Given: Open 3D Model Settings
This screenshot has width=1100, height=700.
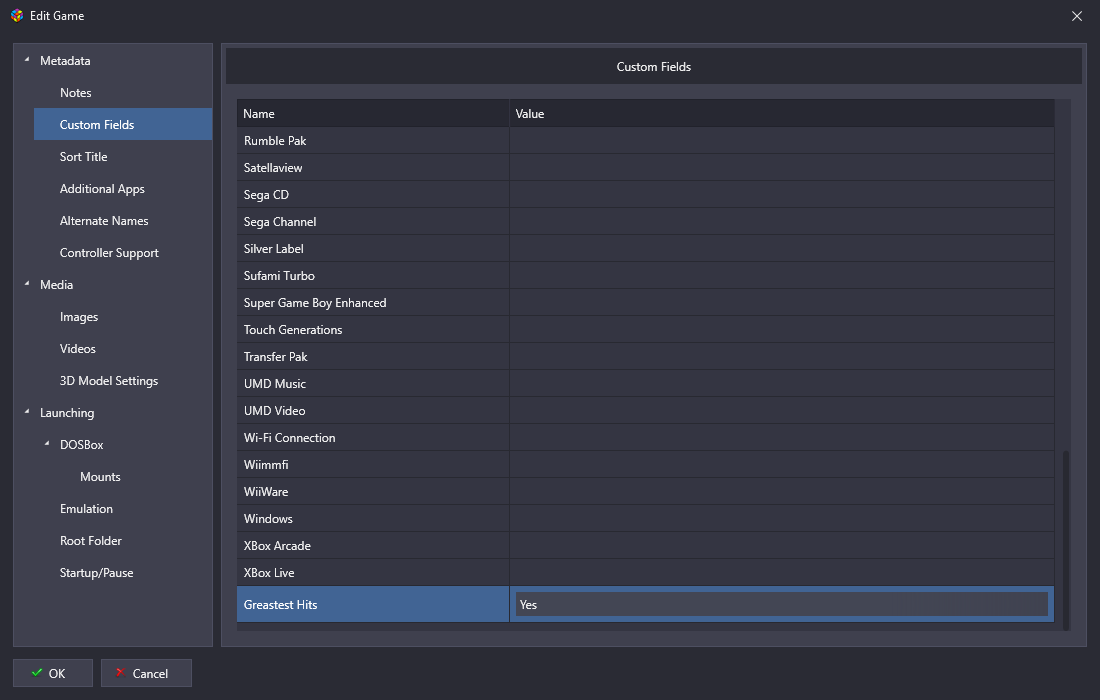Looking at the screenshot, I should (x=109, y=381).
